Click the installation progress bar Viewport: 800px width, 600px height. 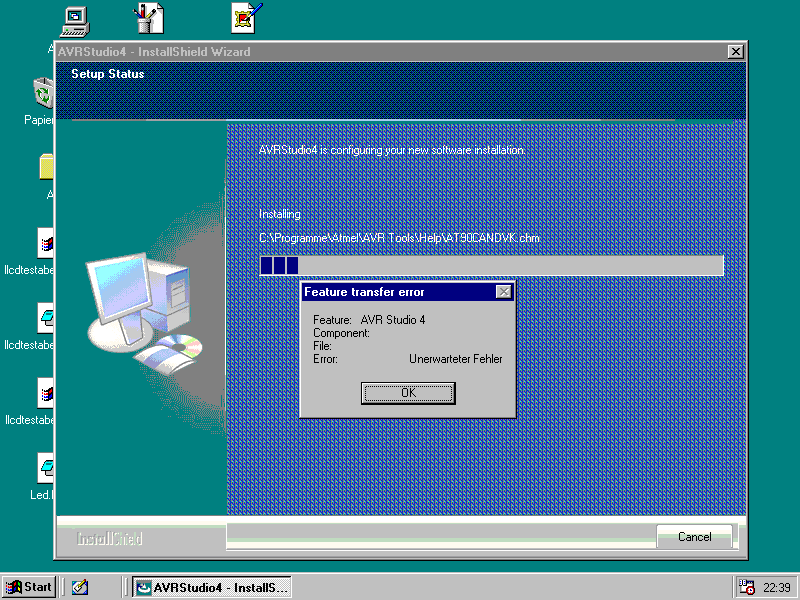[x=491, y=266]
